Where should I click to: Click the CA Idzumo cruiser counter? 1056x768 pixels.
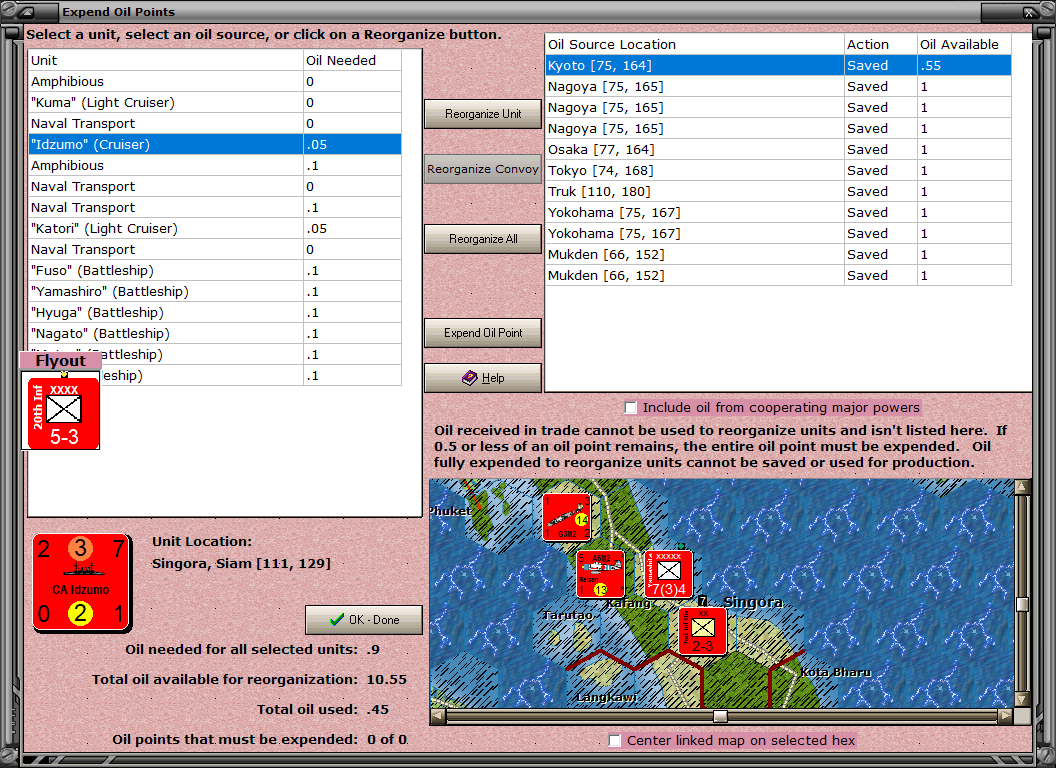pyautogui.click(x=81, y=583)
